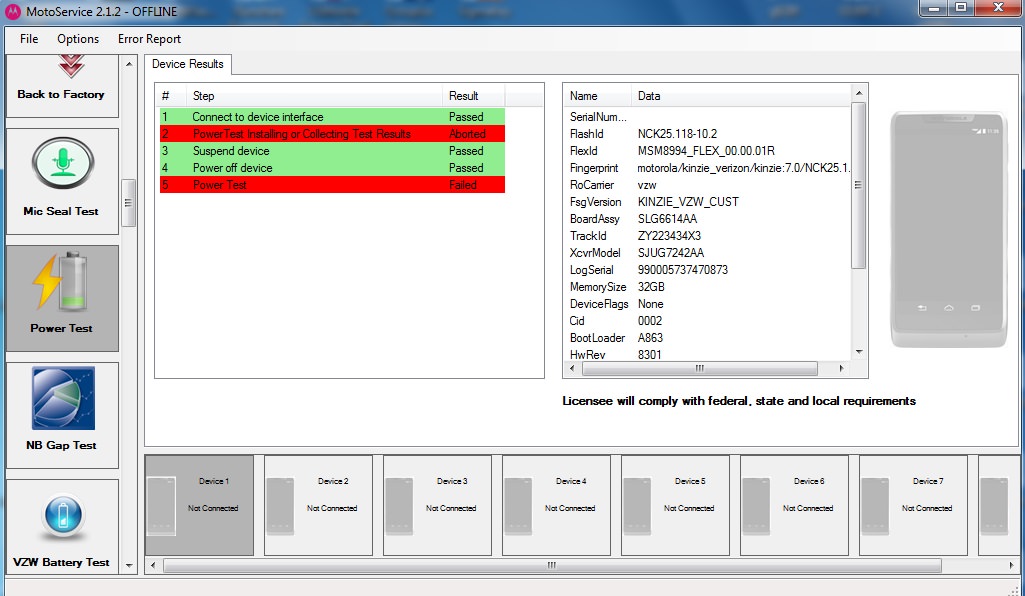Start the VZW Battery Test
The height and width of the screenshot is (596, 1025).
tap(62, 527)
